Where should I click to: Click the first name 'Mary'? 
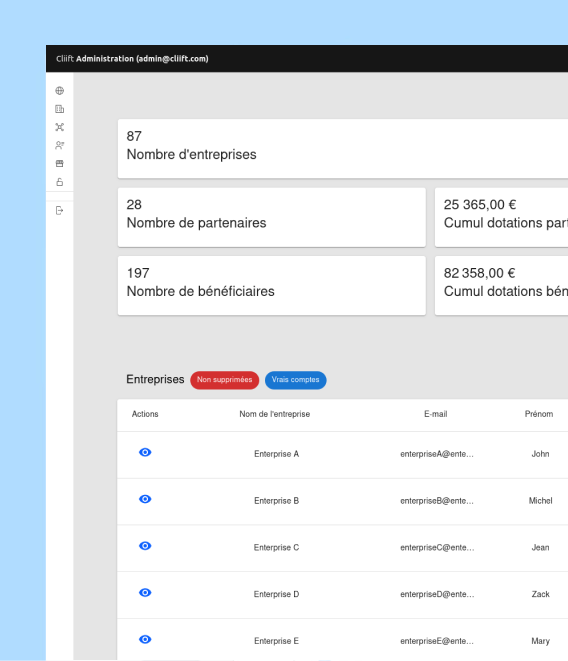point(540,641)
